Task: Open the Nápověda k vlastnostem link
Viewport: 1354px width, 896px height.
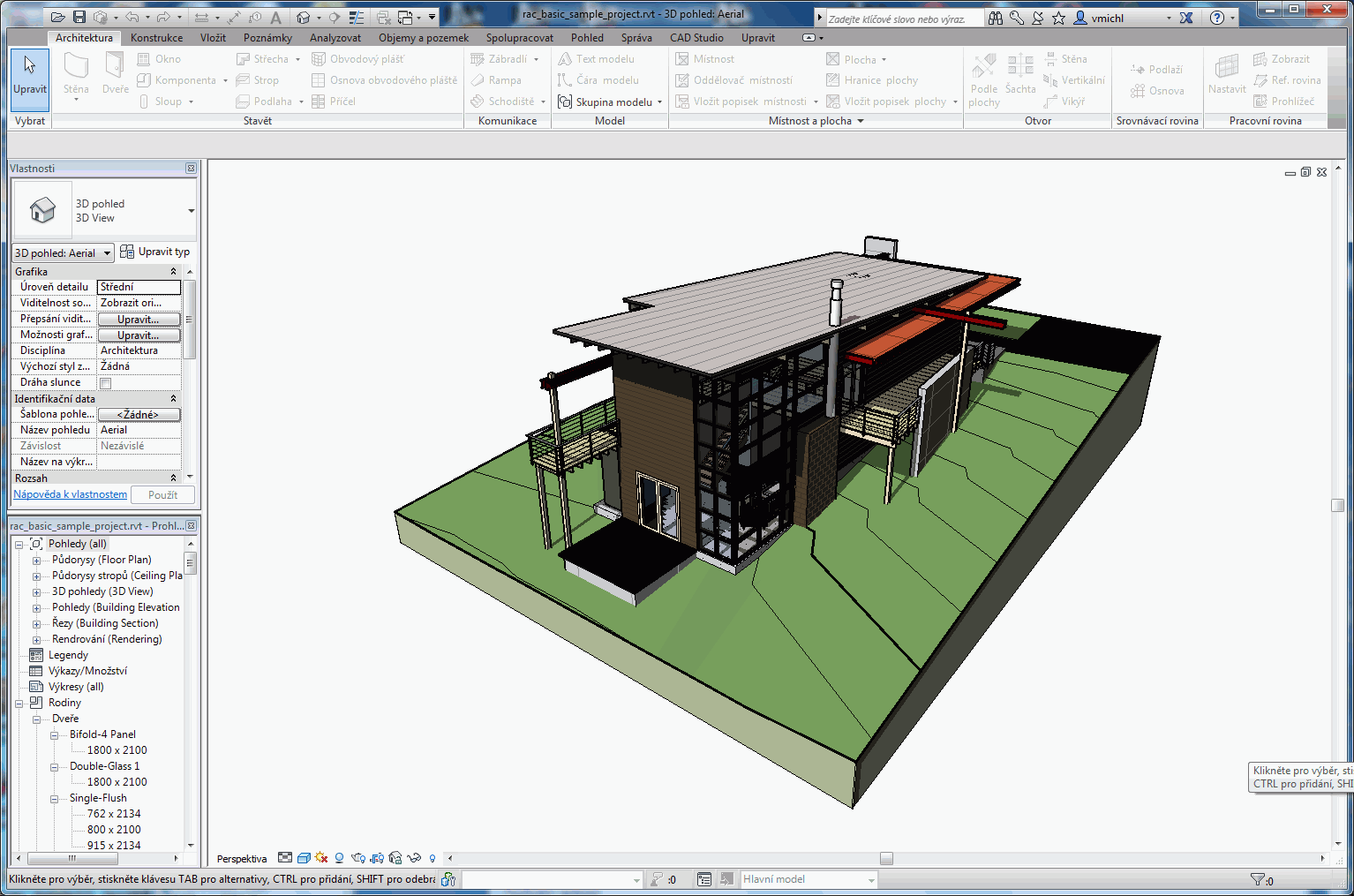Action: [71, 494]
